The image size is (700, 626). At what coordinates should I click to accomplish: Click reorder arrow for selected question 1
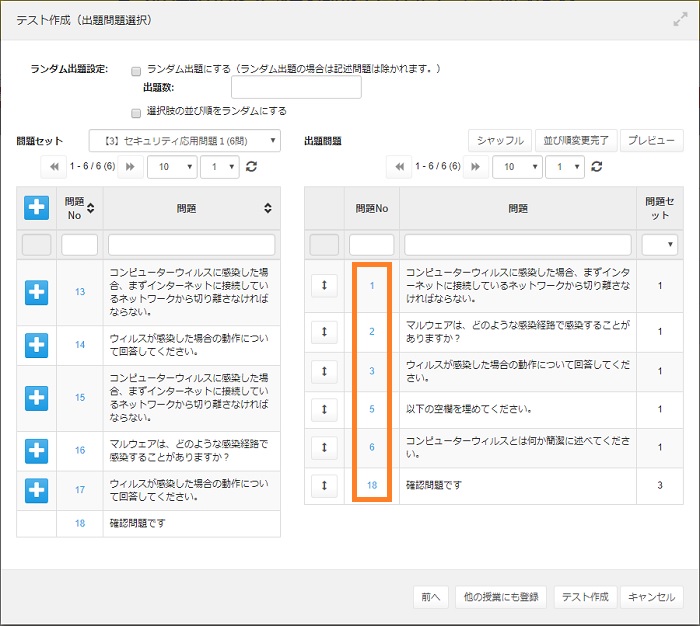pyautogui.click(x=324, y=285)
